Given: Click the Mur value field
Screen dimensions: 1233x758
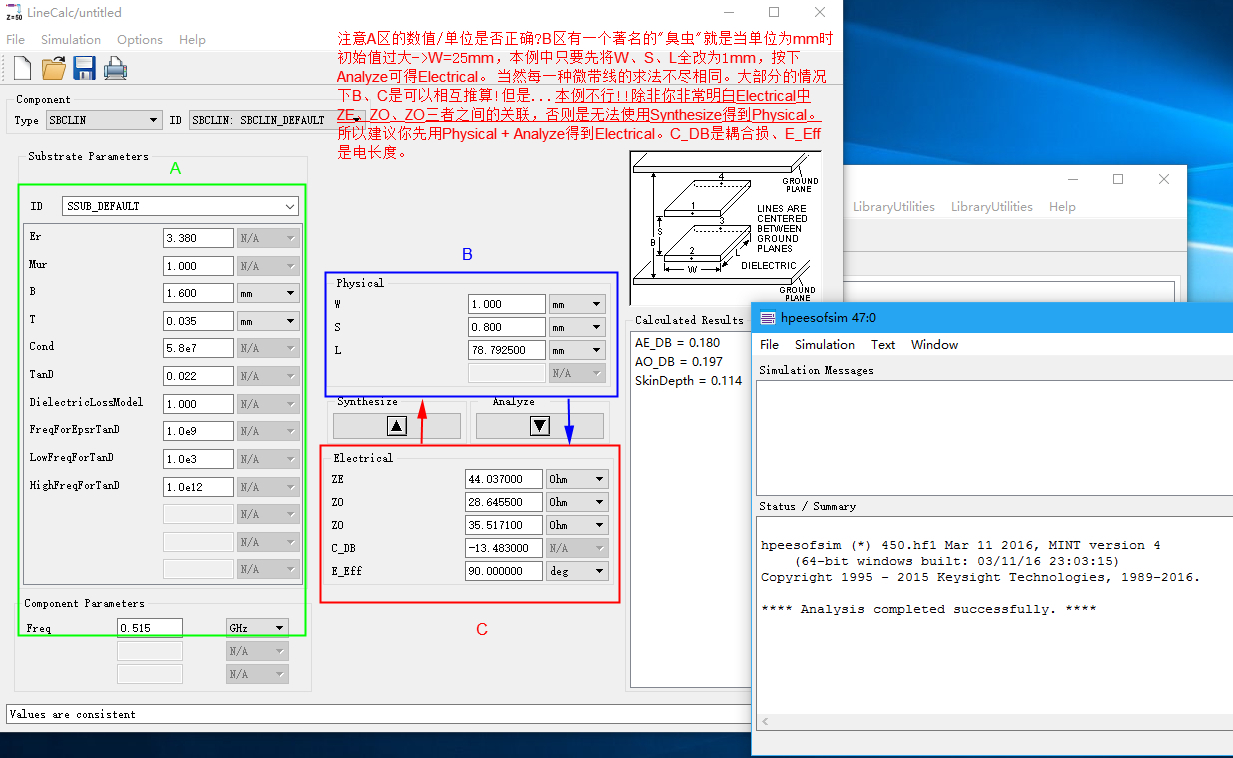Looking at the screenshot, I should 198,266.
